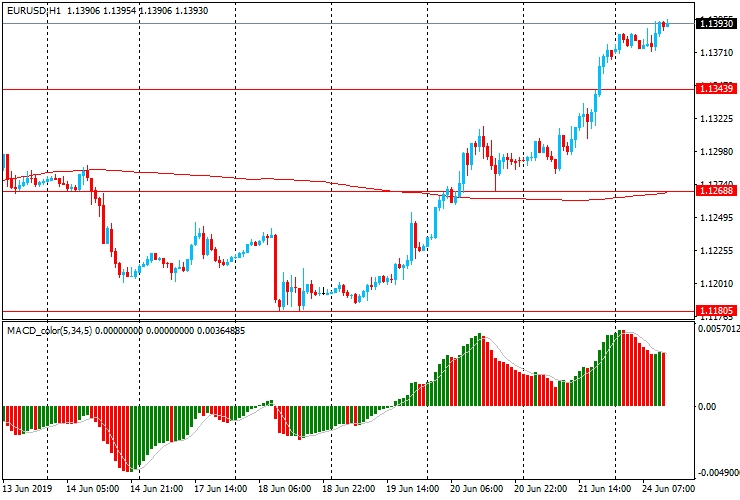This screenshot has height=500, width=740.
Task: Click the 0.0057012 MACD scale maximum value
Action: (x=719, y=328)
